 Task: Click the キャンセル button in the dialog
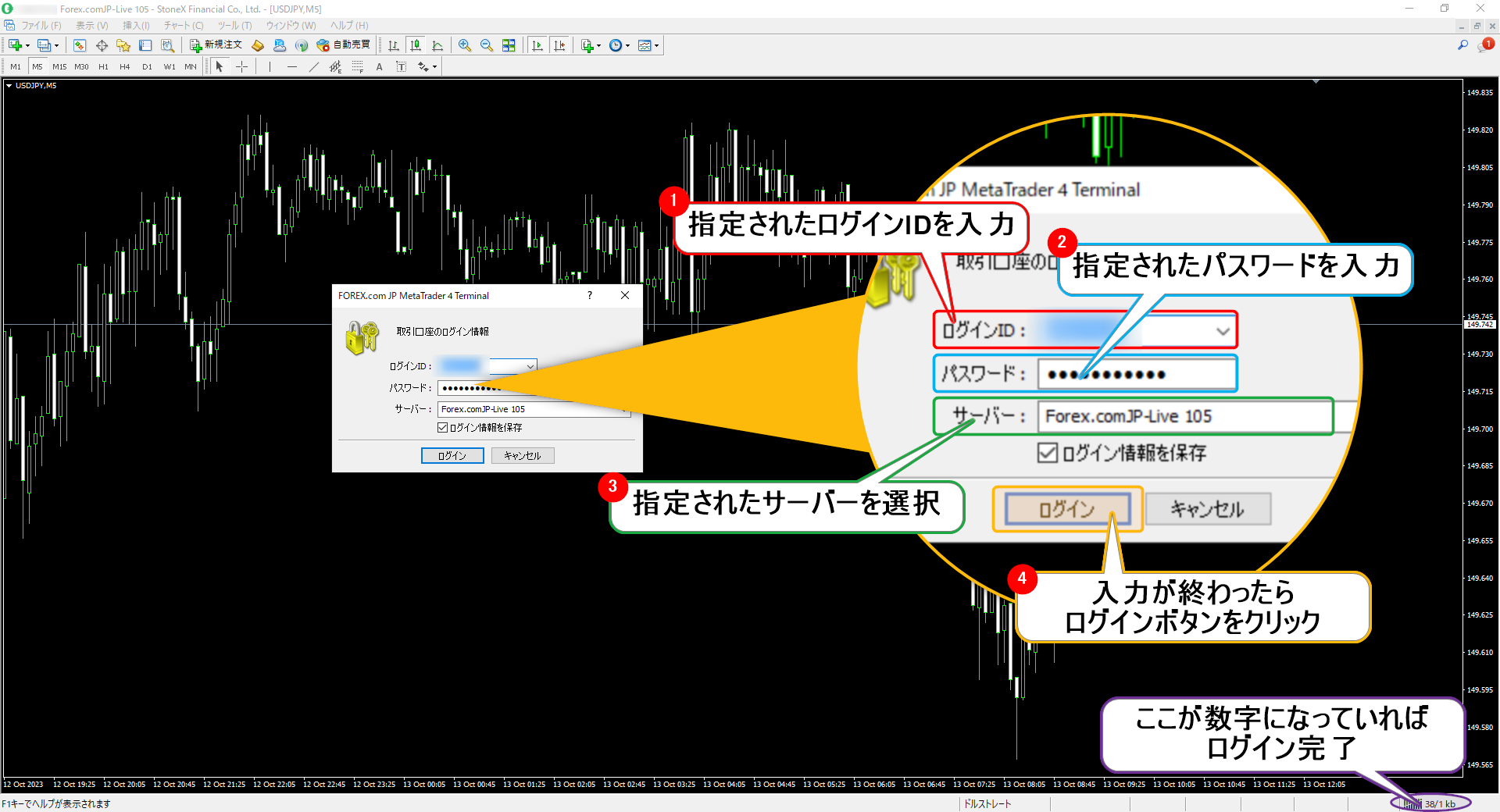pyautogui.click(x=523, y=456)
